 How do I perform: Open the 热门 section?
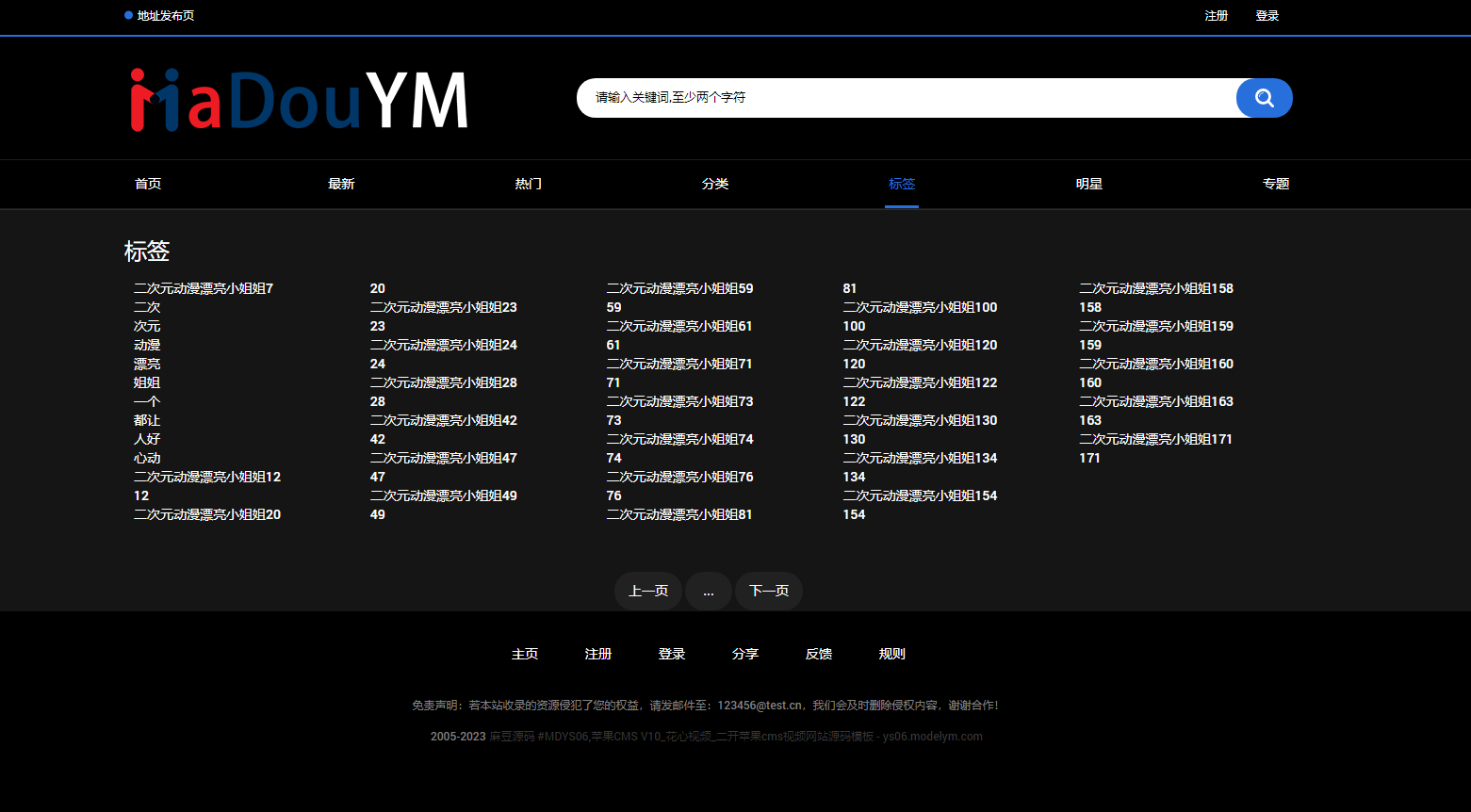(528, 184)
